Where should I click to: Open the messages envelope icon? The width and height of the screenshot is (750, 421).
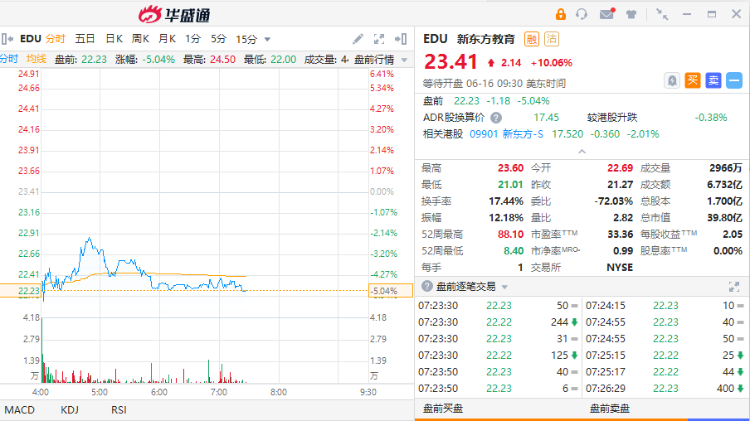click(x=607, y=14)
